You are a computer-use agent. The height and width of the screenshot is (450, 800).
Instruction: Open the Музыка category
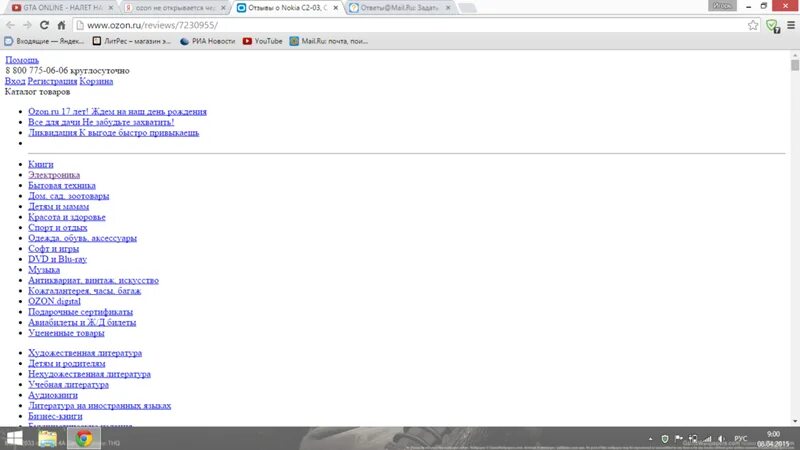(44, 270)
